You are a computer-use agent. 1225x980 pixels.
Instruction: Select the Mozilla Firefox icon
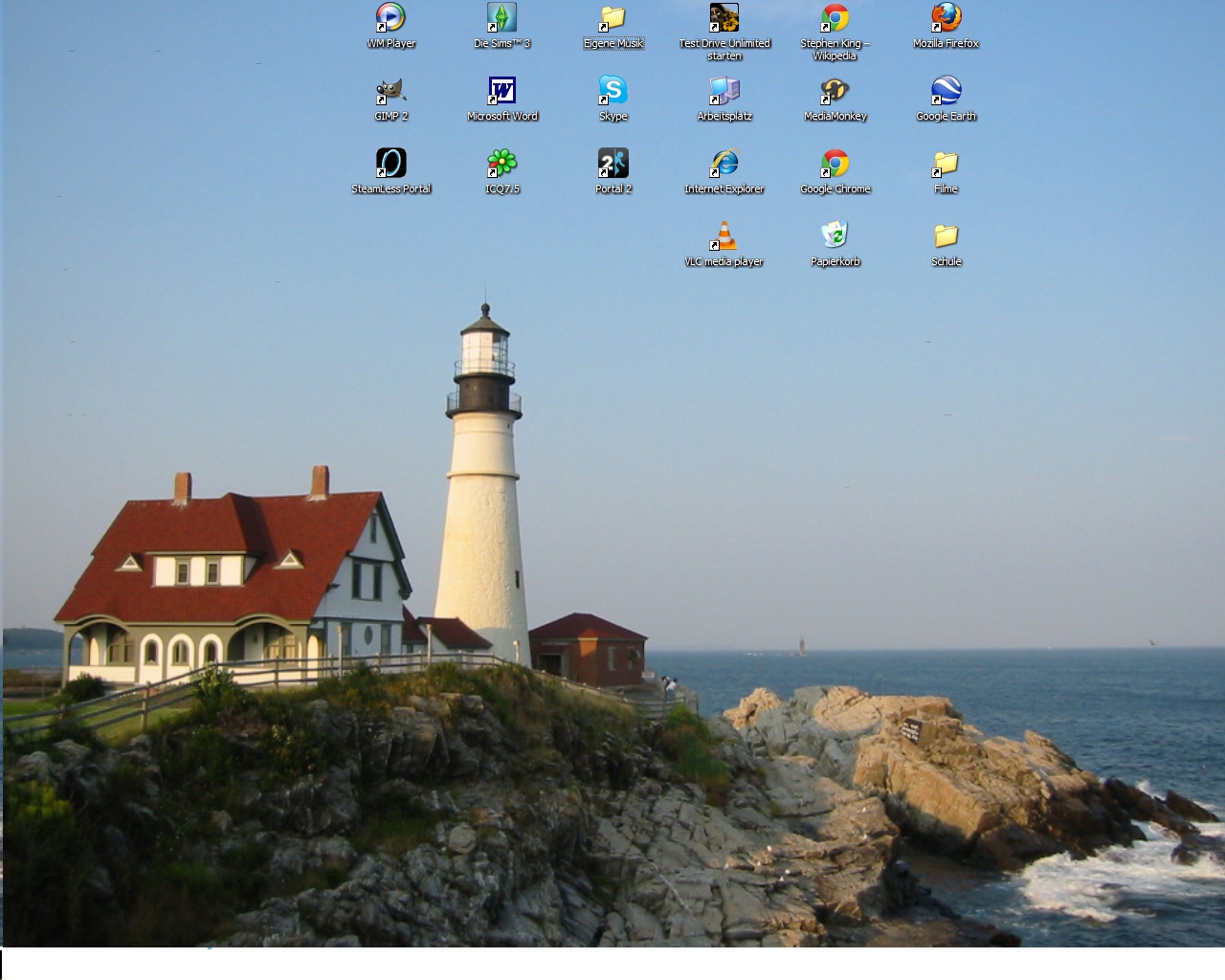pyautogui.click(x=946, y=18)
